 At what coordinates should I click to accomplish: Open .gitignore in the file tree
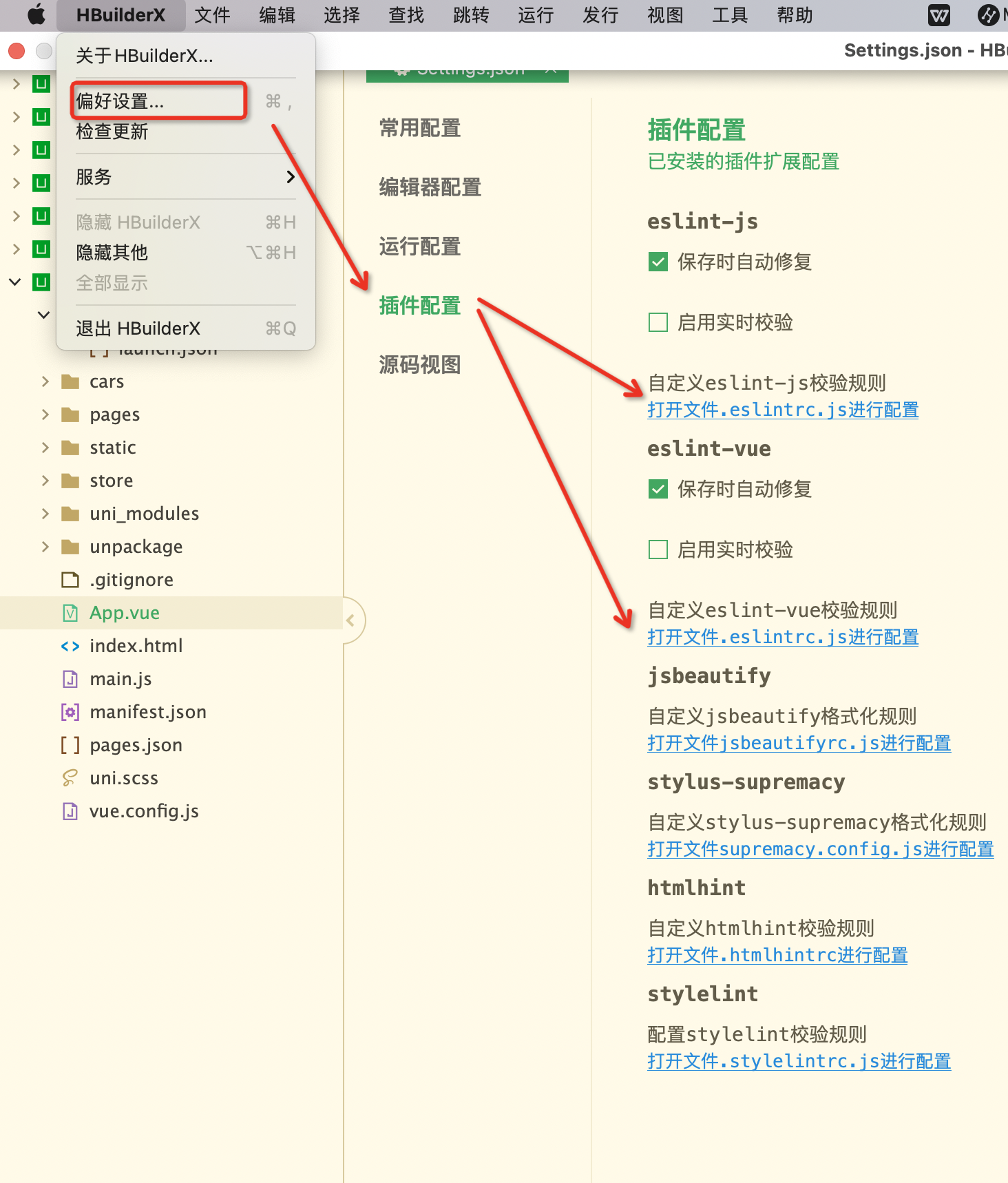(132, 580)
